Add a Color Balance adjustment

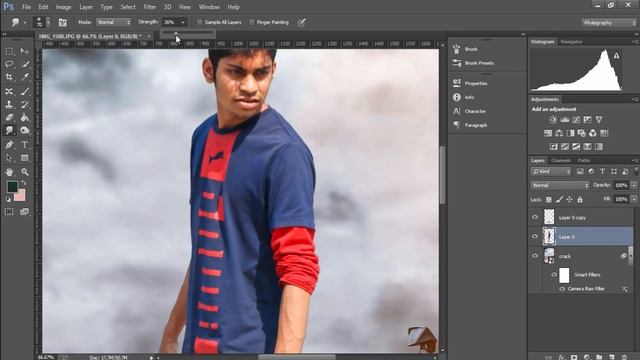tap(559, 133)
